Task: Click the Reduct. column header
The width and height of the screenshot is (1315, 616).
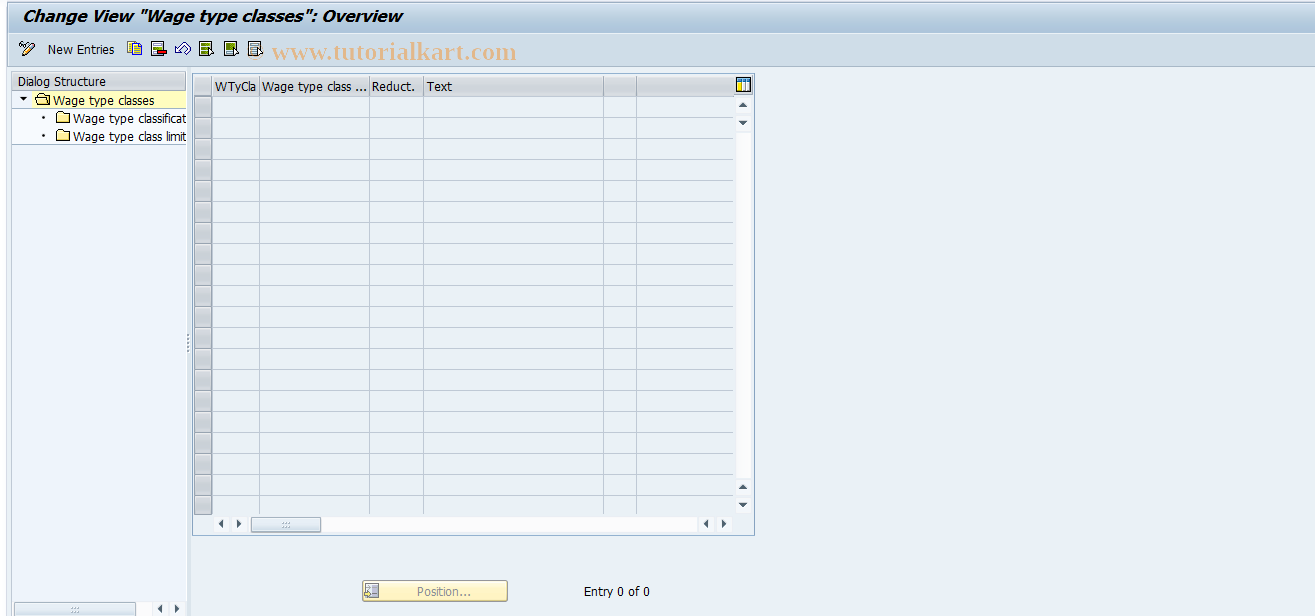Action: 397,86
